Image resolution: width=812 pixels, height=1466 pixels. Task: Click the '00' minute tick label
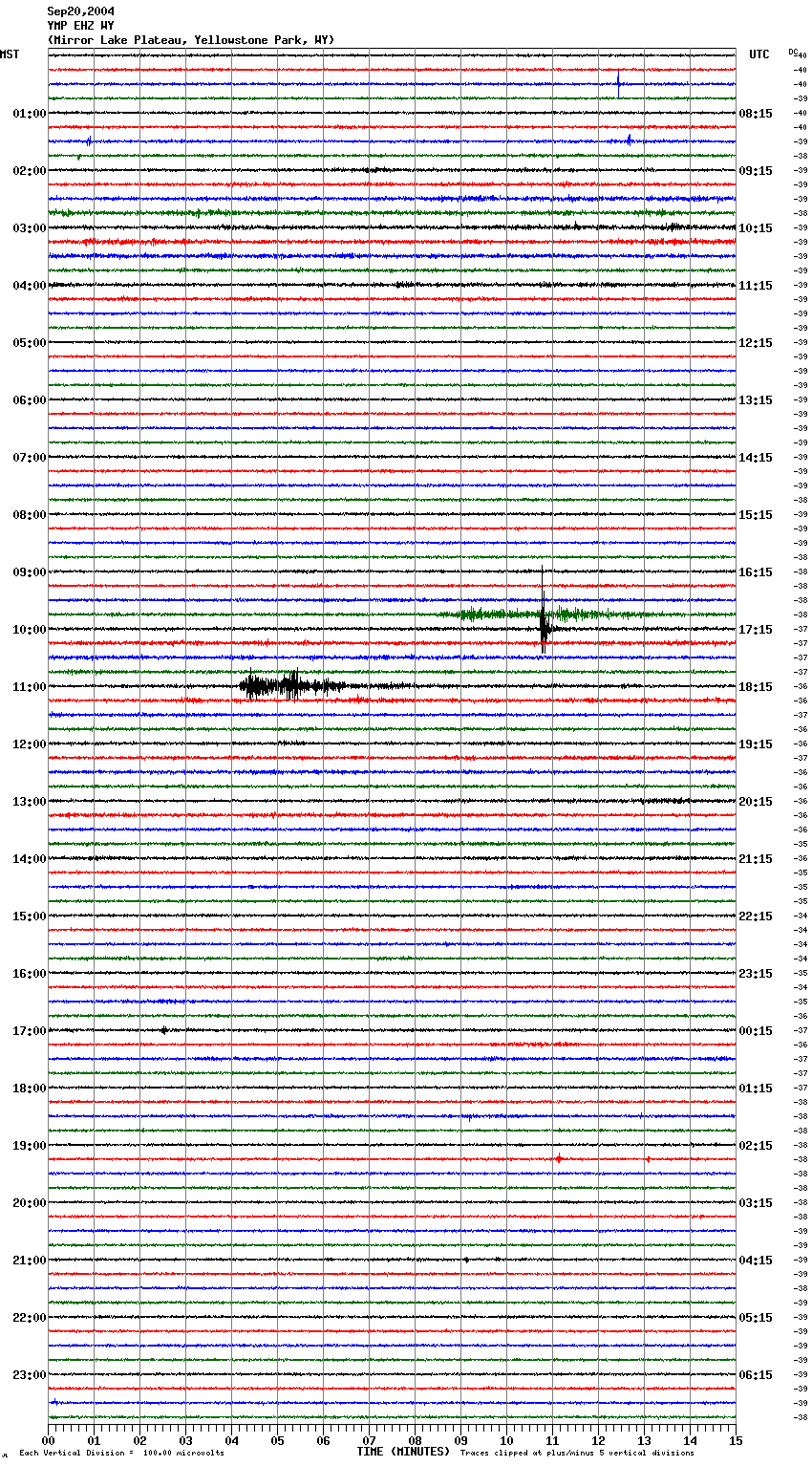click(x=49, y=1440)
